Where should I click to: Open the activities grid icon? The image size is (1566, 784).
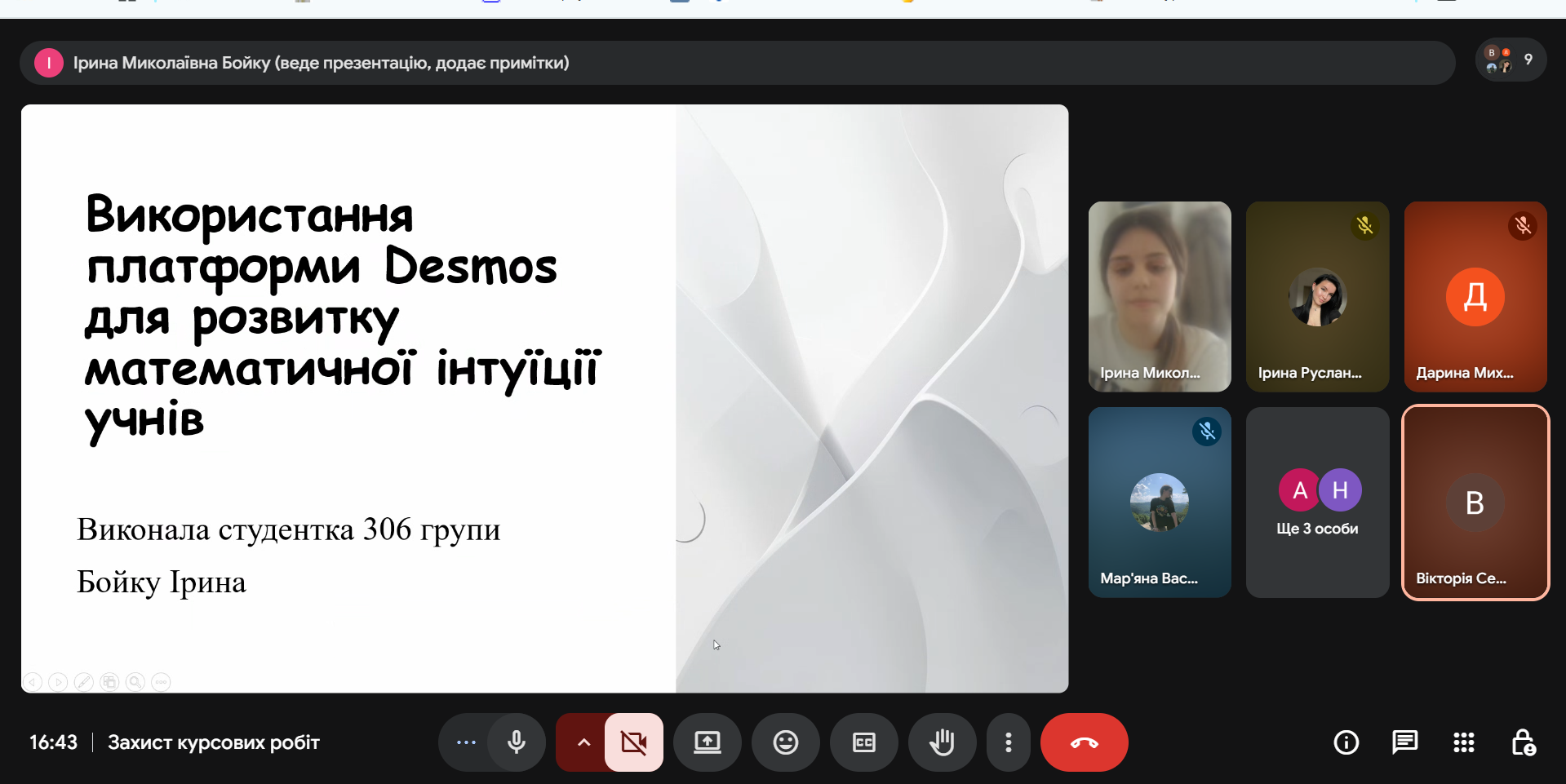(x=1464, y=742)
